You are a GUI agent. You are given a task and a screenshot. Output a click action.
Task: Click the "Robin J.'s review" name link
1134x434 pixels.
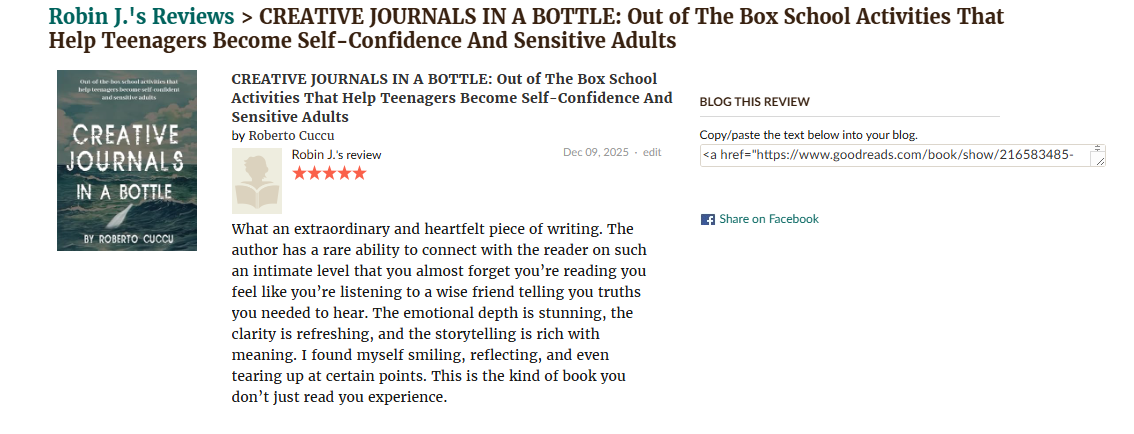[336, 155]
